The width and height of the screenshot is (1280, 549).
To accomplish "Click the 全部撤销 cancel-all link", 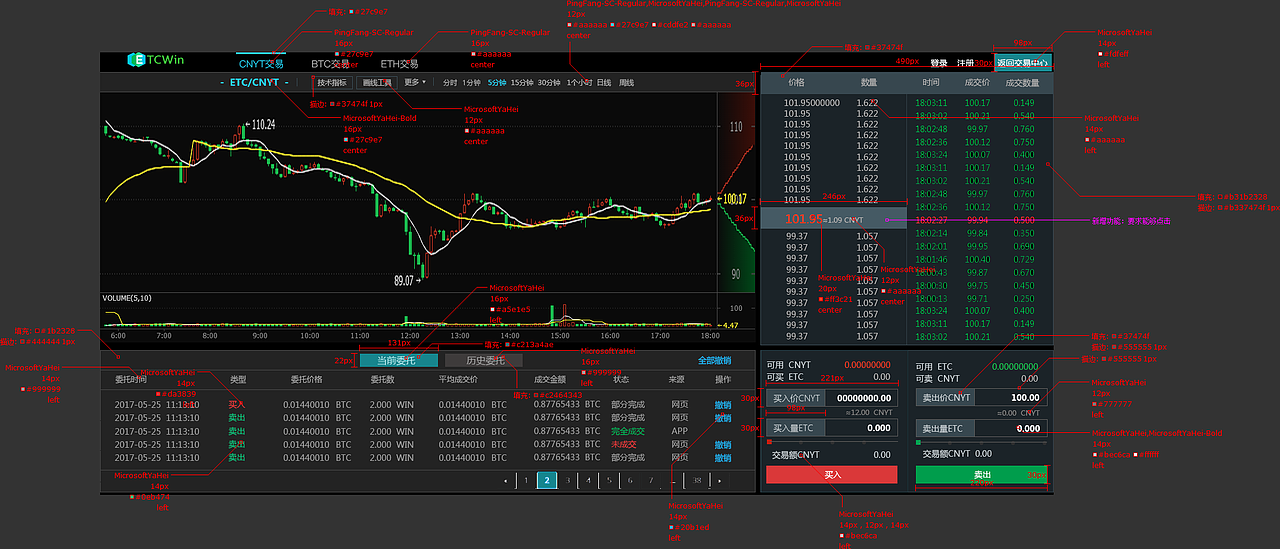I will (x=714, y=360).
